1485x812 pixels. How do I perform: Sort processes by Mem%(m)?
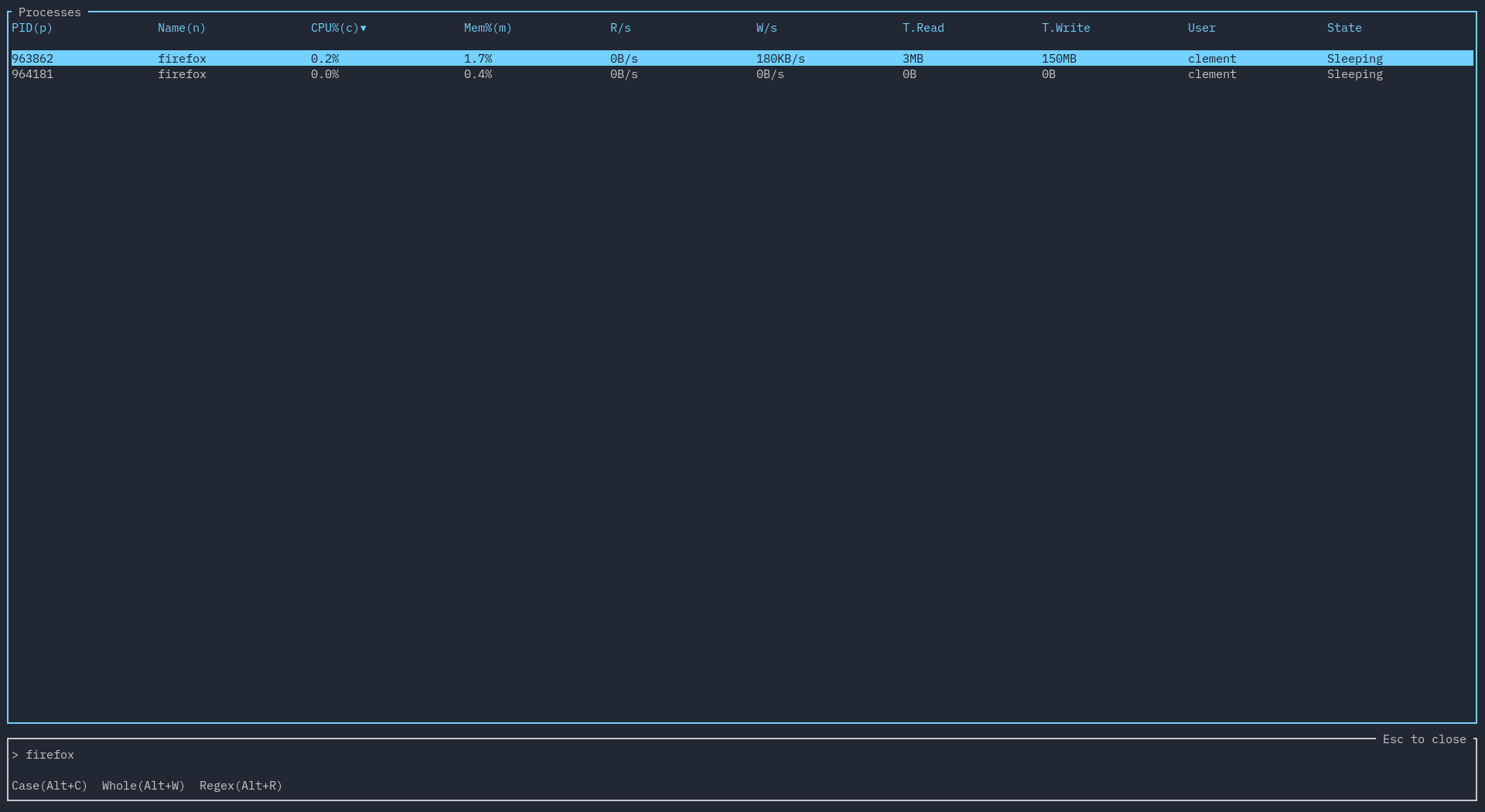point(486,28)
